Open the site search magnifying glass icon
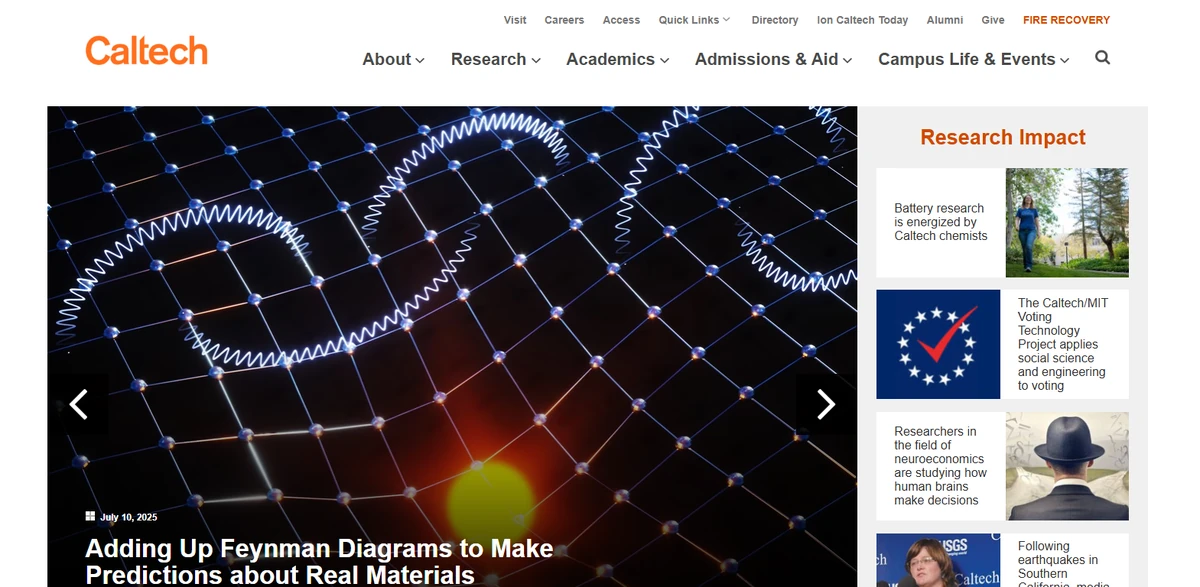This screenshot has width=1200, height=587. point(1102,58)
